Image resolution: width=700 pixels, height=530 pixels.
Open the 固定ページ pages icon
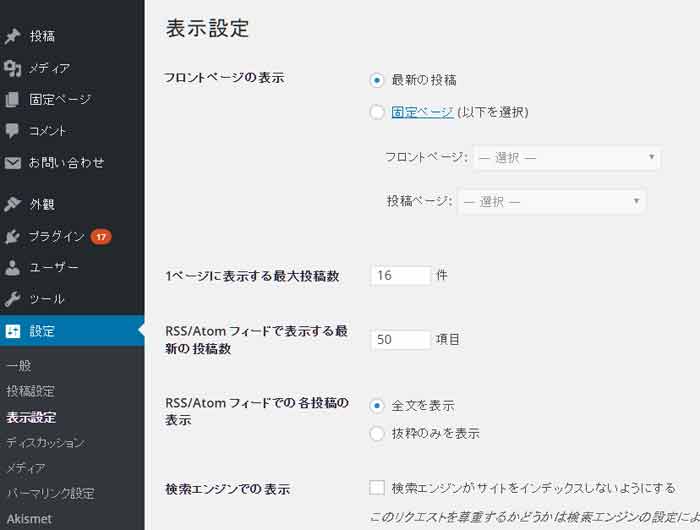pos(12,100)
